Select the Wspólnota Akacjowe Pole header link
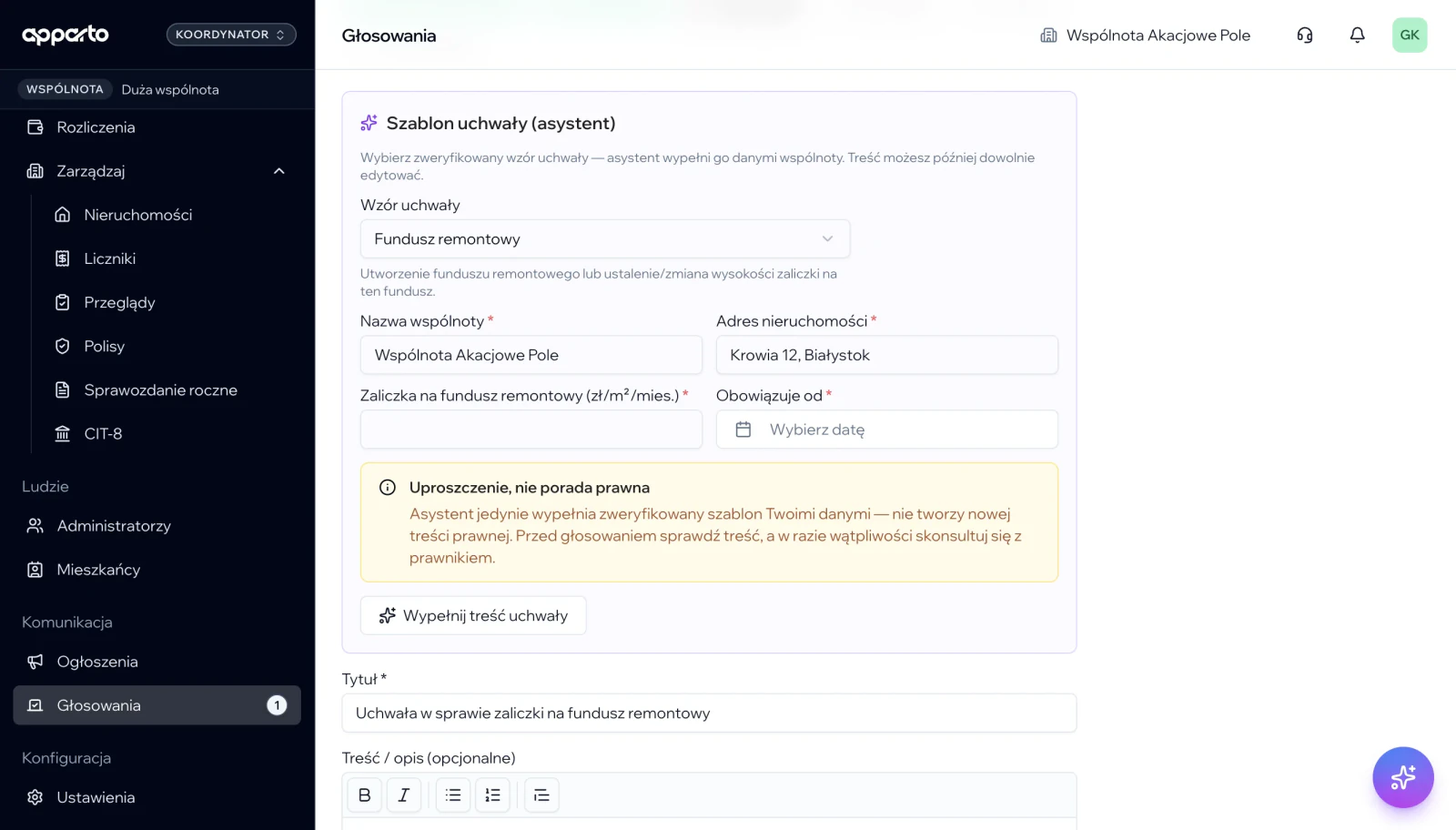 pos(1146,35)
